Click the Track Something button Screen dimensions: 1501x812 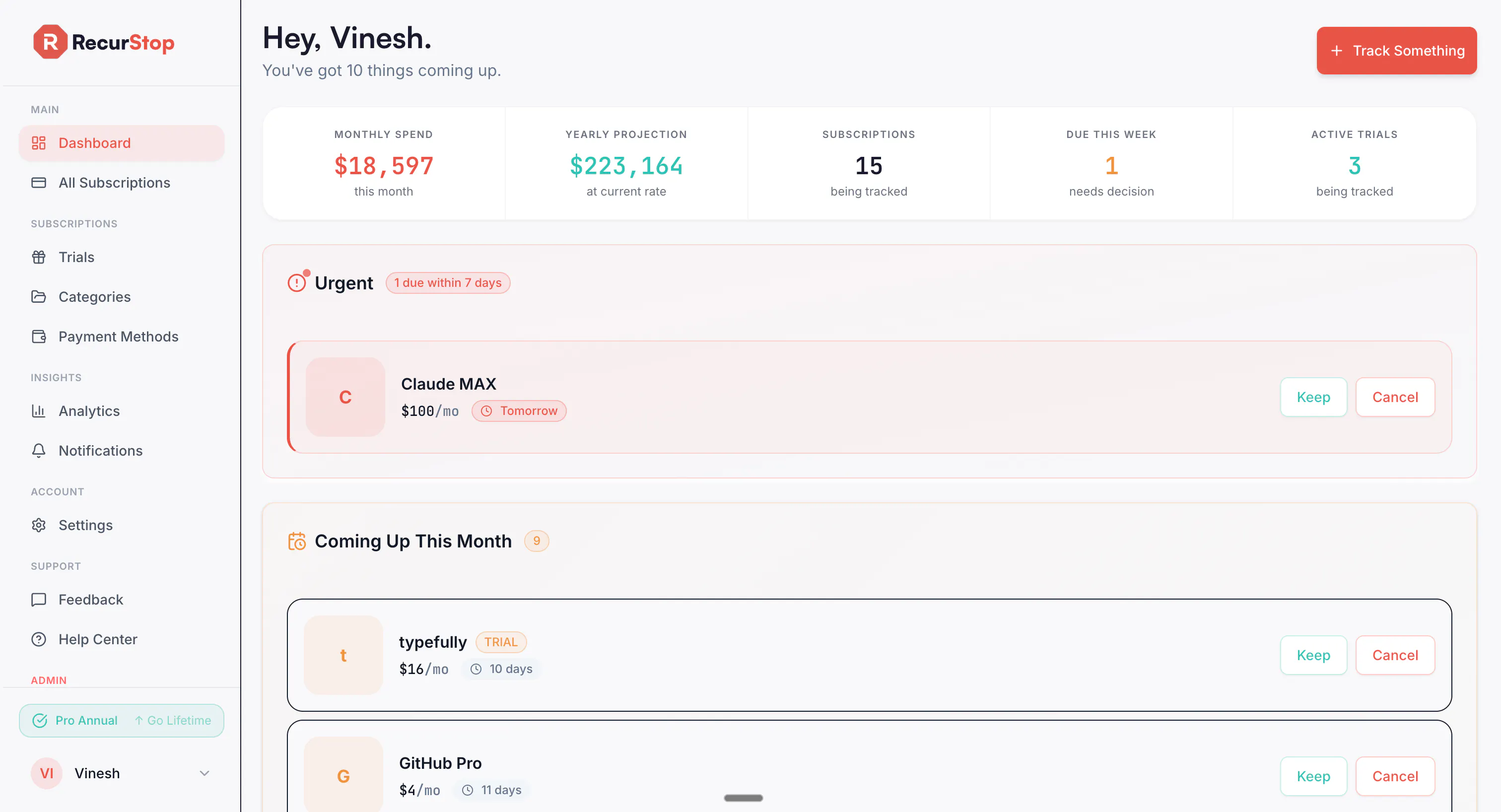[x=1396, y=51]
